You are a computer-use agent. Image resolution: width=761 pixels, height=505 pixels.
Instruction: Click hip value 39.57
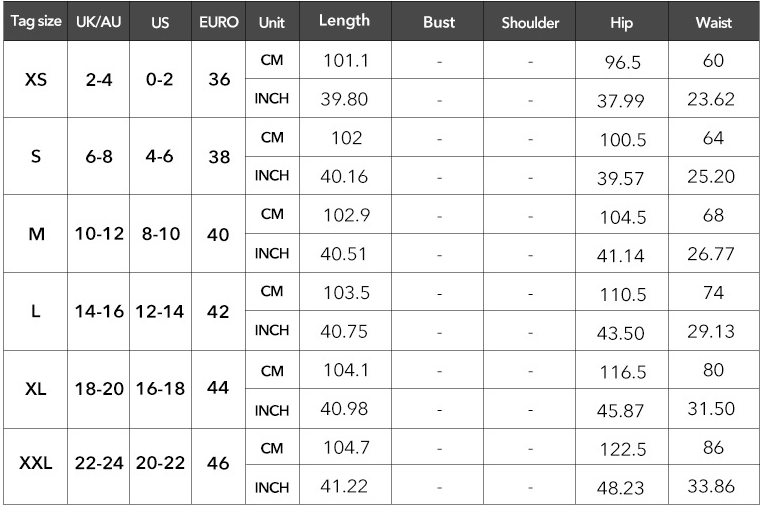pyautogui.click(x=621, y=178)
